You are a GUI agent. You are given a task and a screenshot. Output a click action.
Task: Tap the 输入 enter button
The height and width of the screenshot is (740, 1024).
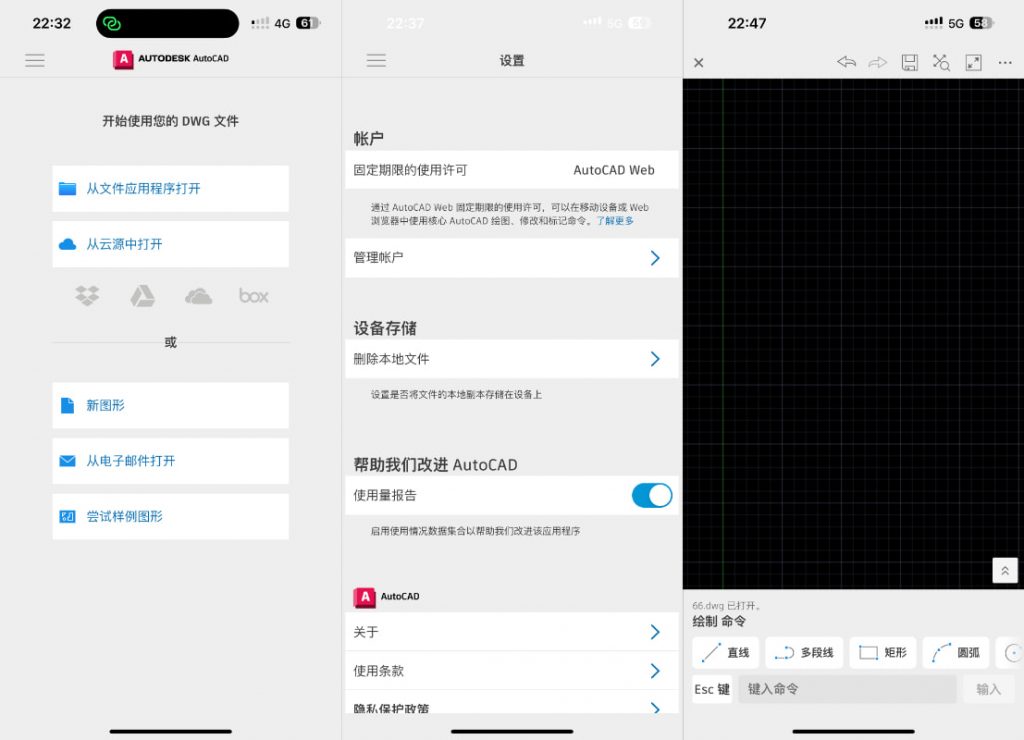pos(988,689)
